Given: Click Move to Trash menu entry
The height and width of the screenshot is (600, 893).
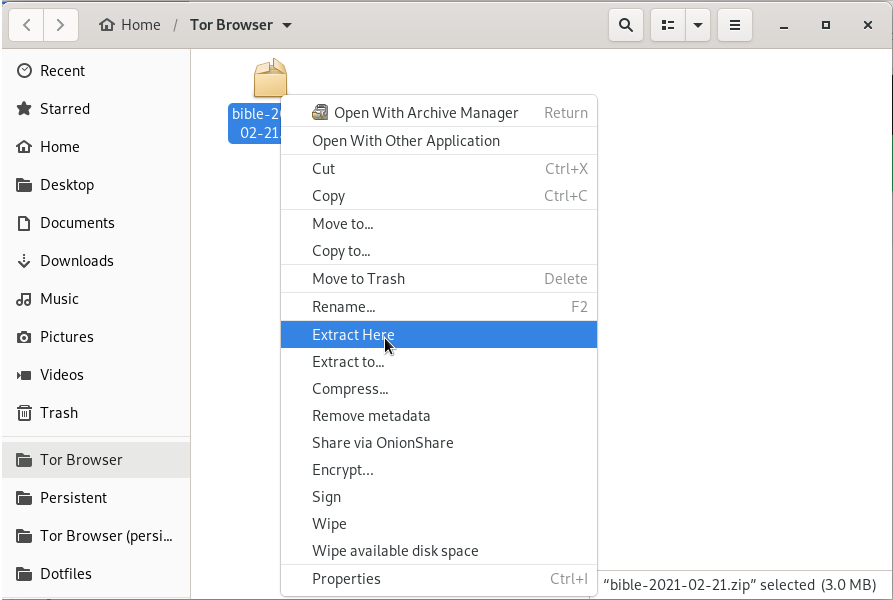Looking at the screenshot, I should [358, 279].
